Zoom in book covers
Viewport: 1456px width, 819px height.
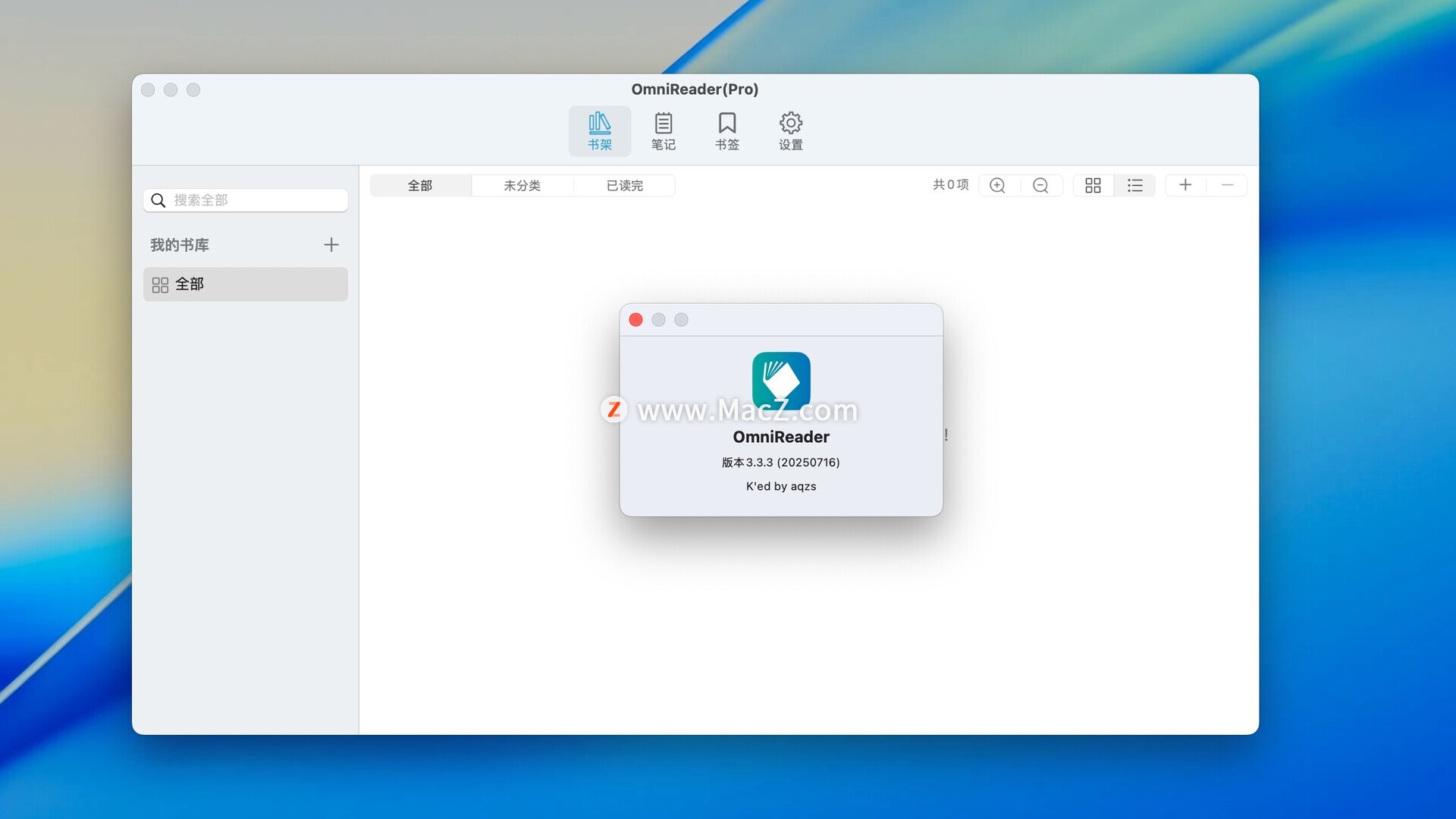(998, 185)
